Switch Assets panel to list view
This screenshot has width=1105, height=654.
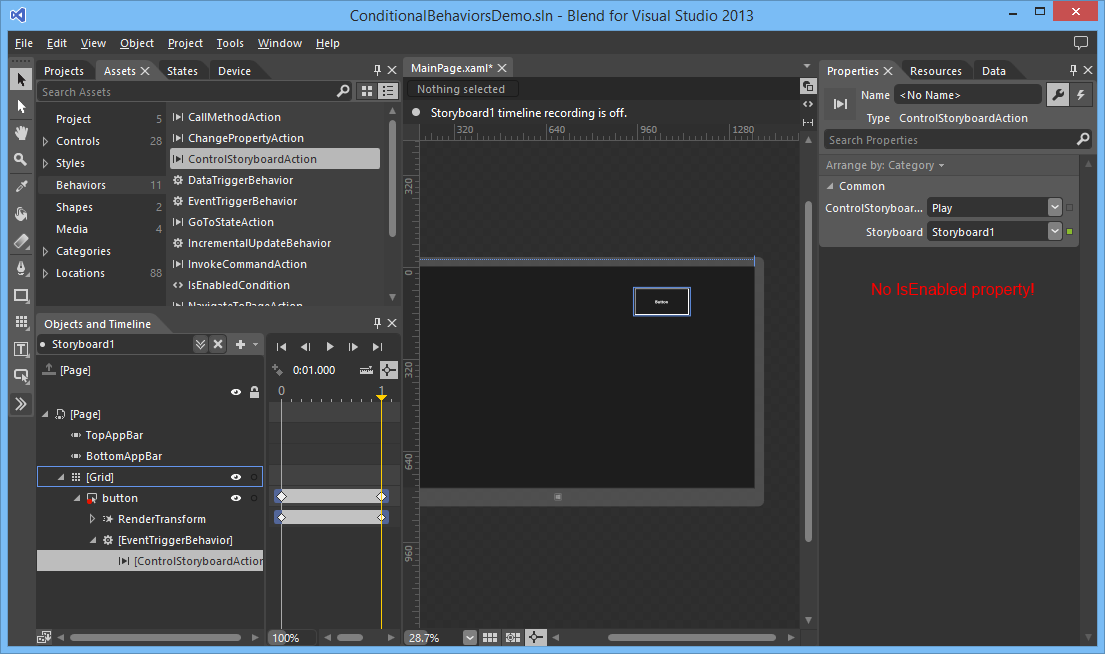tap(388, 91)
